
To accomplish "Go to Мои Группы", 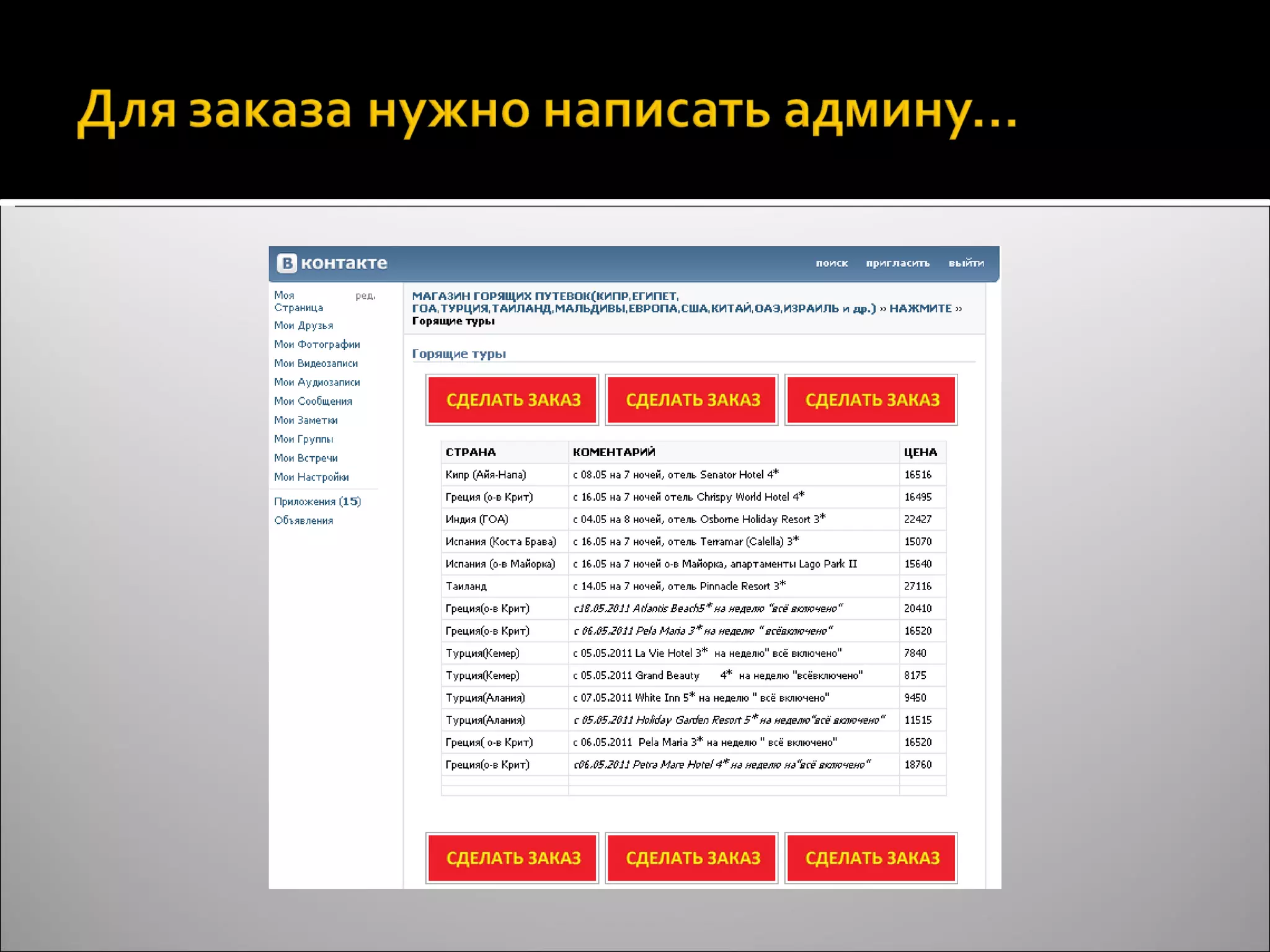I will click(303, 439).
